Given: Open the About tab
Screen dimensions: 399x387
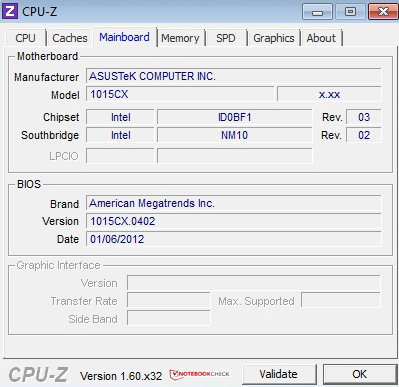Looking at the screenshot, I should click(321, 38).
